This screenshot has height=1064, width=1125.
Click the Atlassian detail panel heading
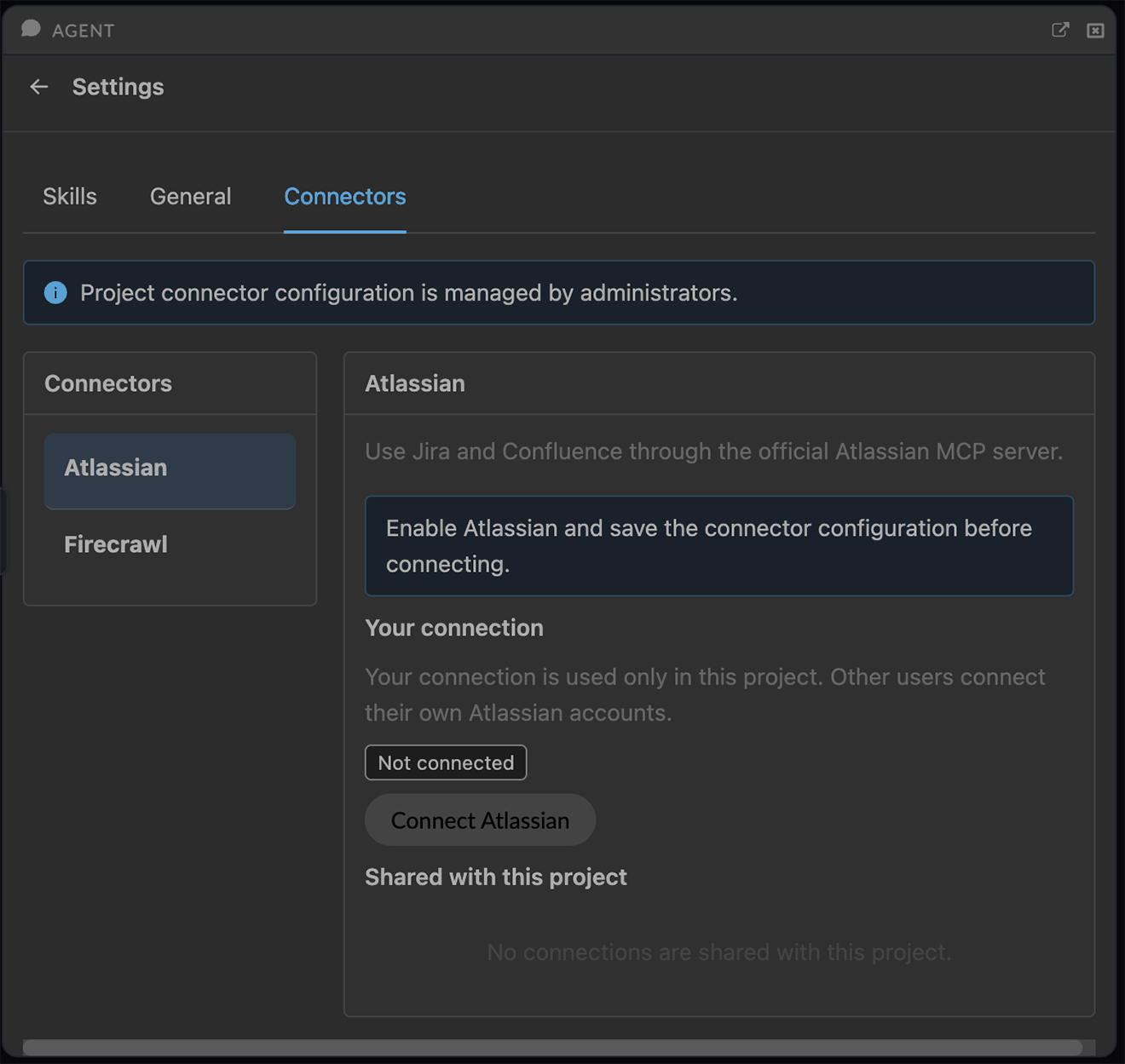(415, 383)
